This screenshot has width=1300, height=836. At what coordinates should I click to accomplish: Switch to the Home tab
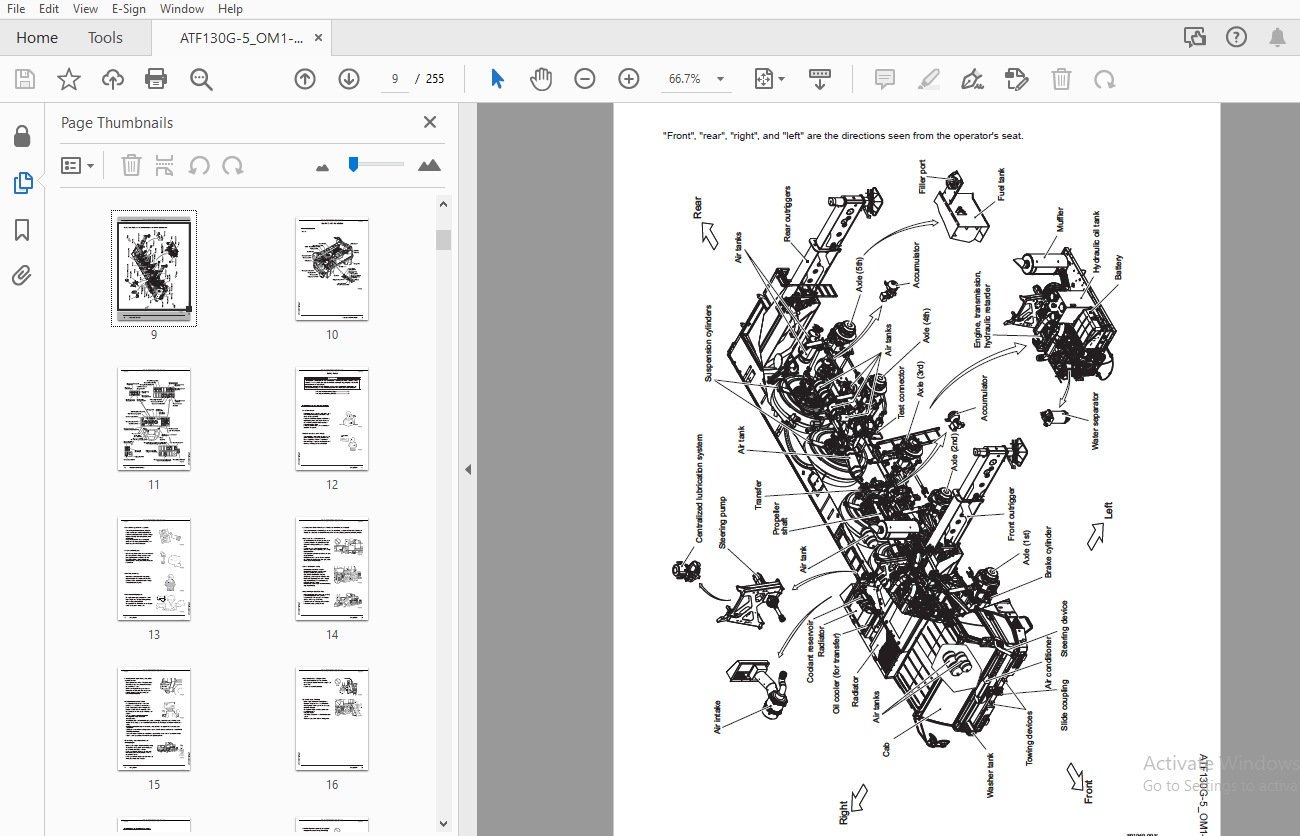[x=37, y=38]
